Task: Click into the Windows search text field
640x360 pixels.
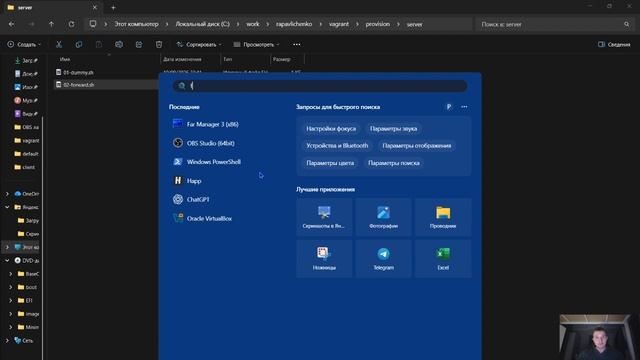Action: [320, 86]
